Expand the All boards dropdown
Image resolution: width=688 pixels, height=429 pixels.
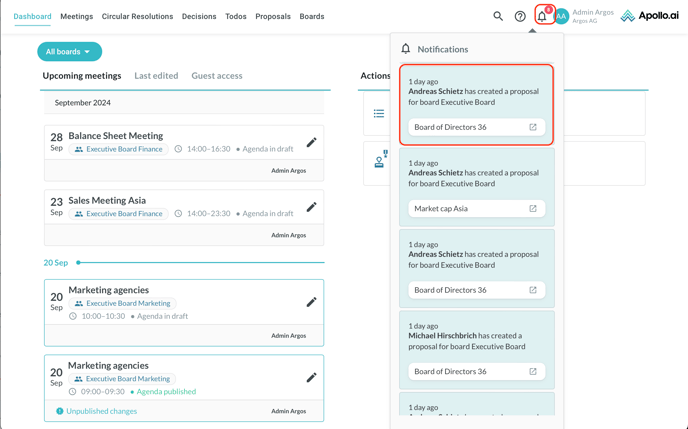coord(69,52)
